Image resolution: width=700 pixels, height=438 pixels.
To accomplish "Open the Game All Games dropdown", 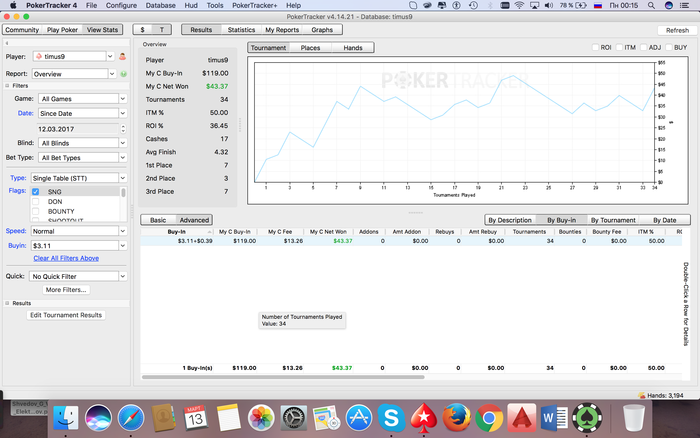I will tap(122, 99).
